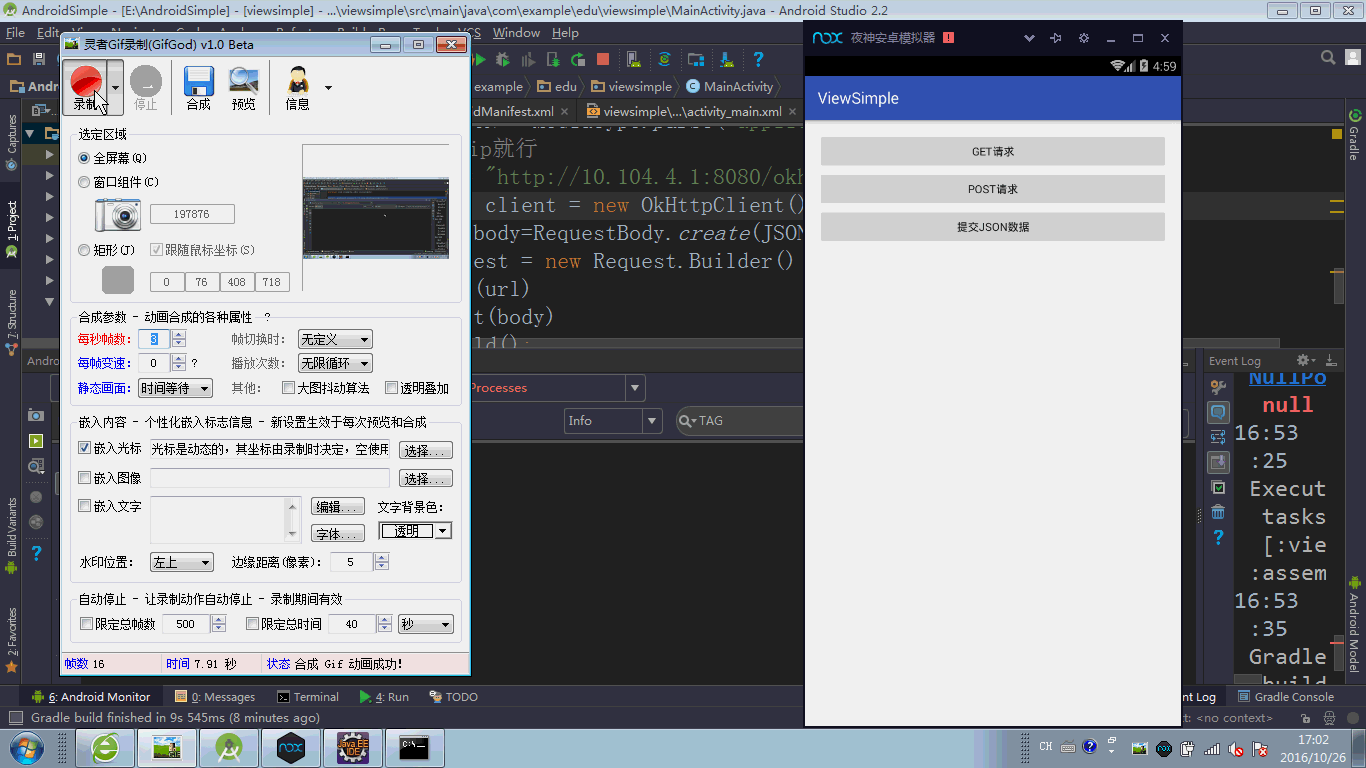Select the full screen radio option
This screenshot has height=768, width=1366.
(x=84, y=158)
